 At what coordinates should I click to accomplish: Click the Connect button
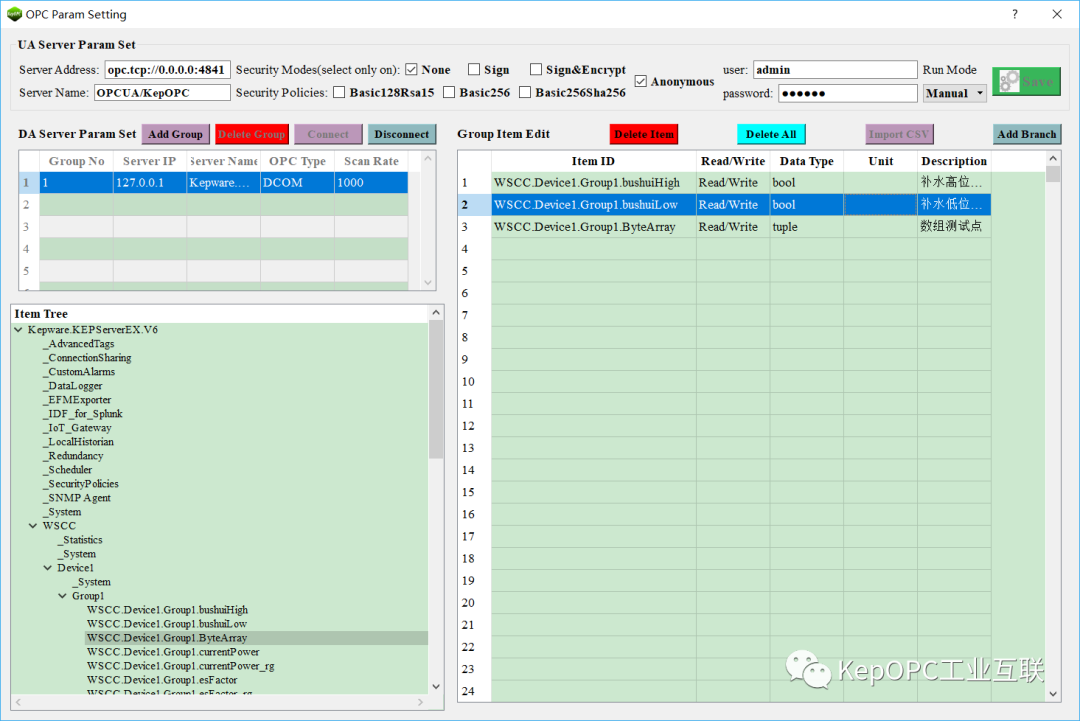(328, 134)
